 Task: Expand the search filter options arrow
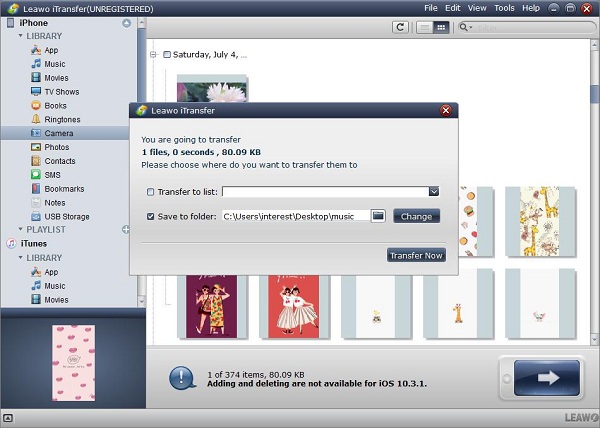(470, 27)
